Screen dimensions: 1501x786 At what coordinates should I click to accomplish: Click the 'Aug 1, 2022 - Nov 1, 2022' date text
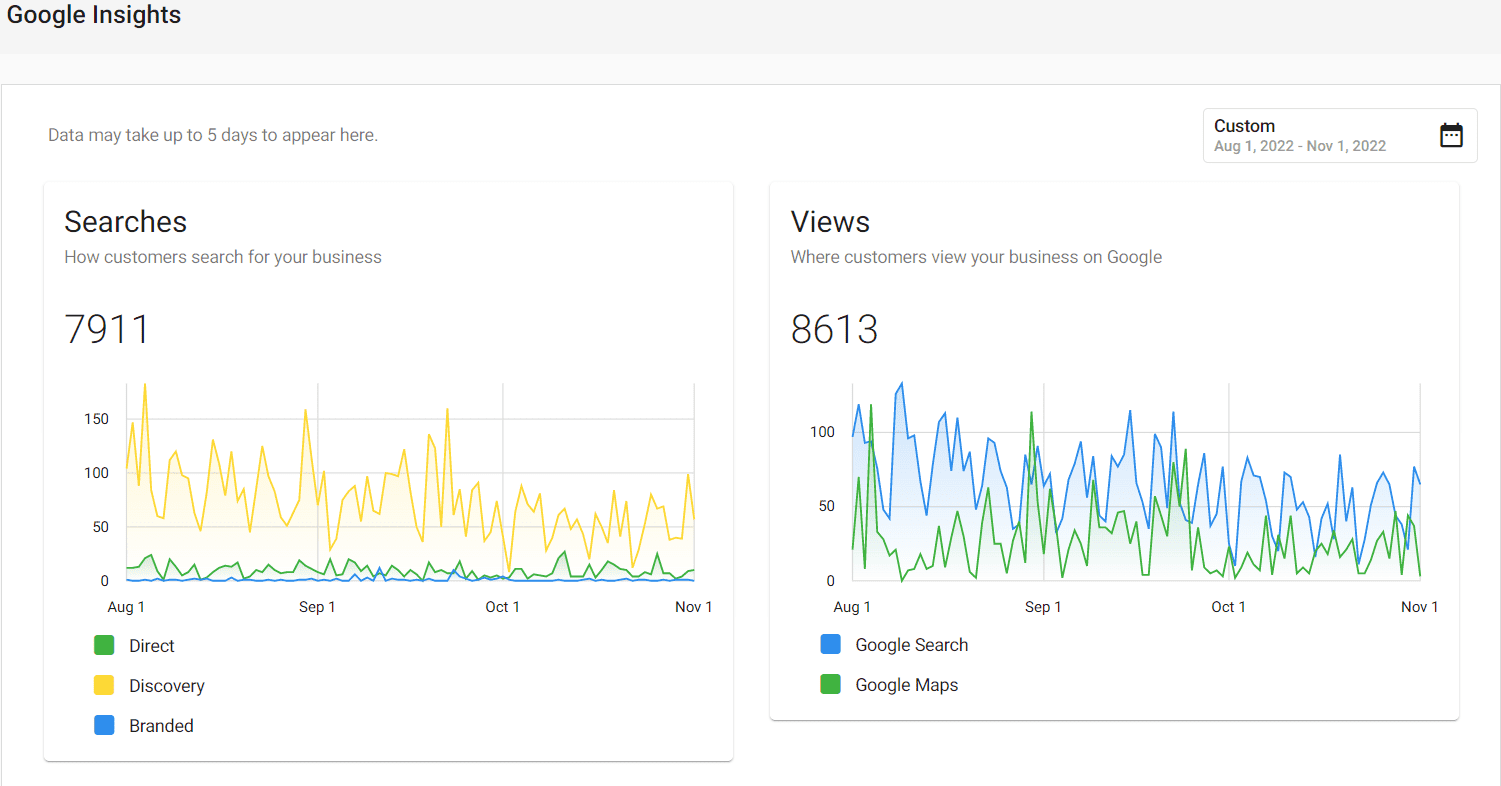1300,146
